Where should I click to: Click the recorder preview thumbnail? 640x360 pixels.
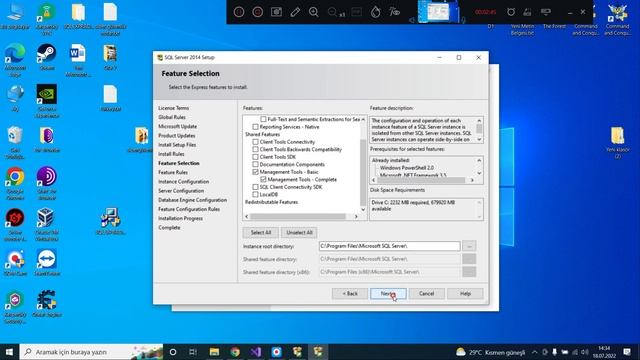click(x=438, y=12)
